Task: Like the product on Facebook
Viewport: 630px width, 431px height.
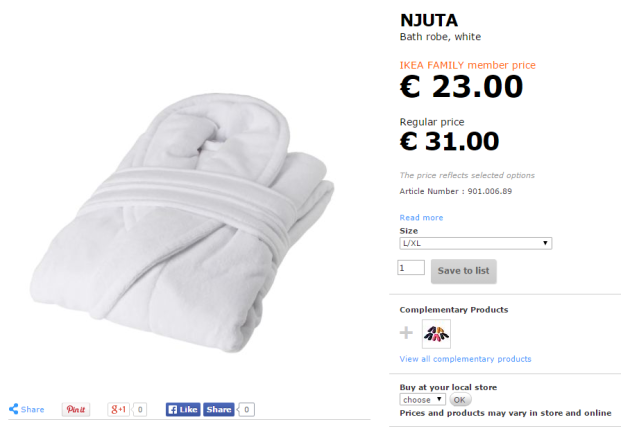Action: coord(183,409)
